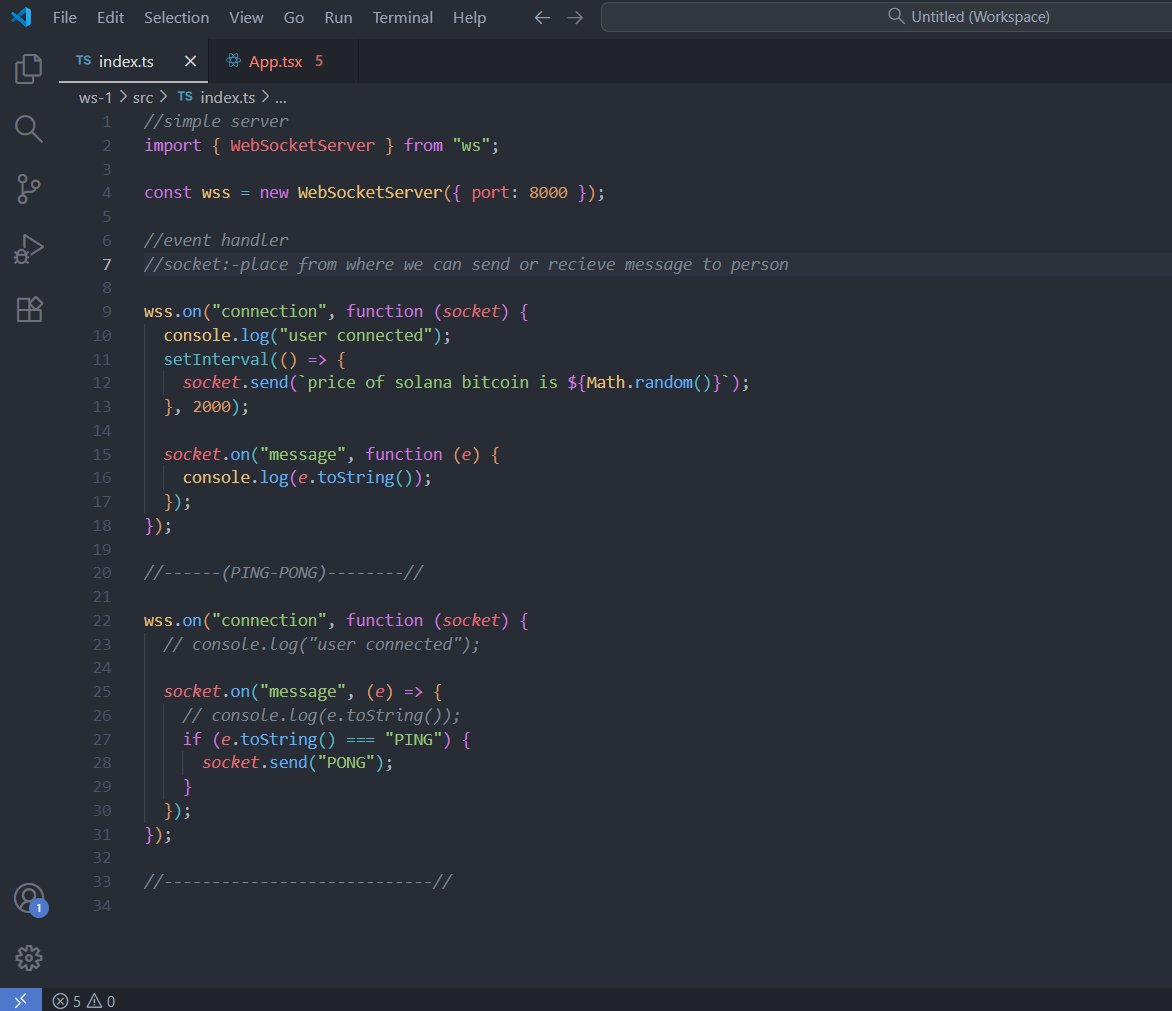Click the "PING" string in if condition
This screenshot has height=1011, width=1172.
(413, 739)
